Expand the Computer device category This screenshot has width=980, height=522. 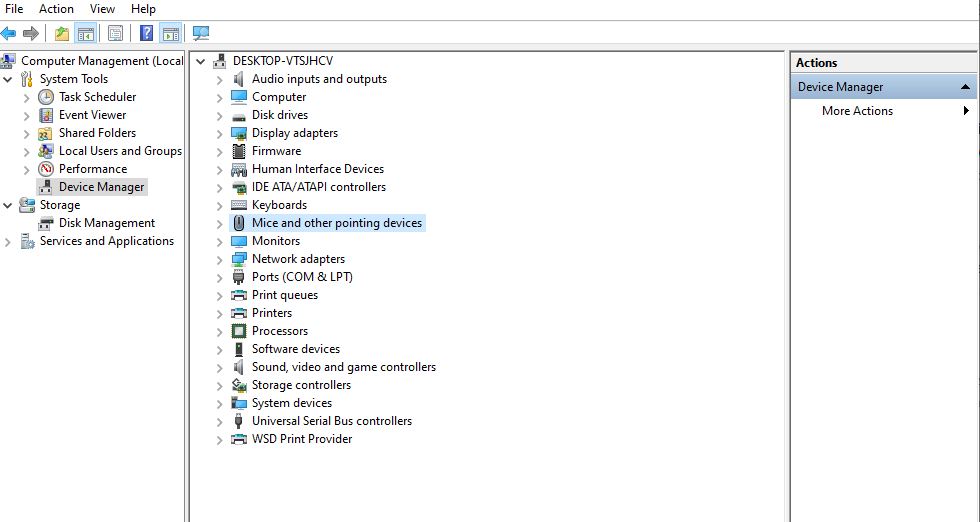[219, 98]
